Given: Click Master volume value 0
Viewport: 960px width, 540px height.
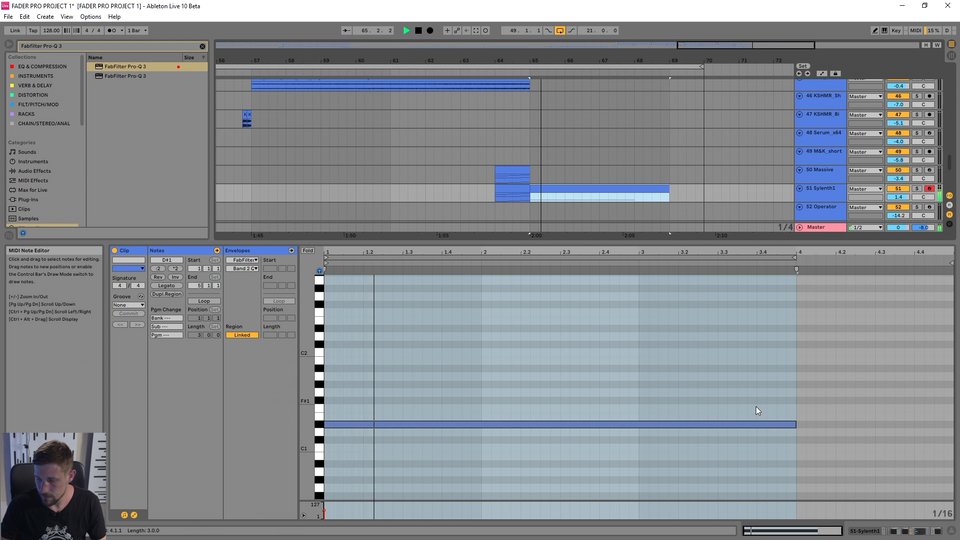Looking at the screenshot, I should tap(898, 227).
